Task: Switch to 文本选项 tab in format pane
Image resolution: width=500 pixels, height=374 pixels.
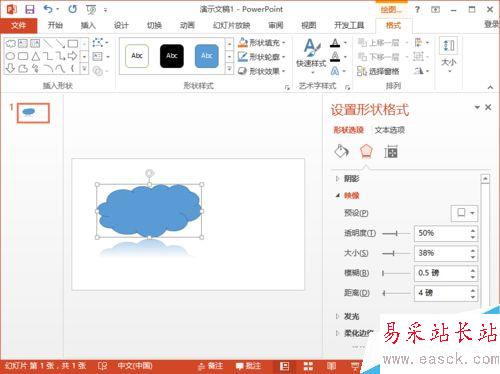Action: [x=390, y=130]
